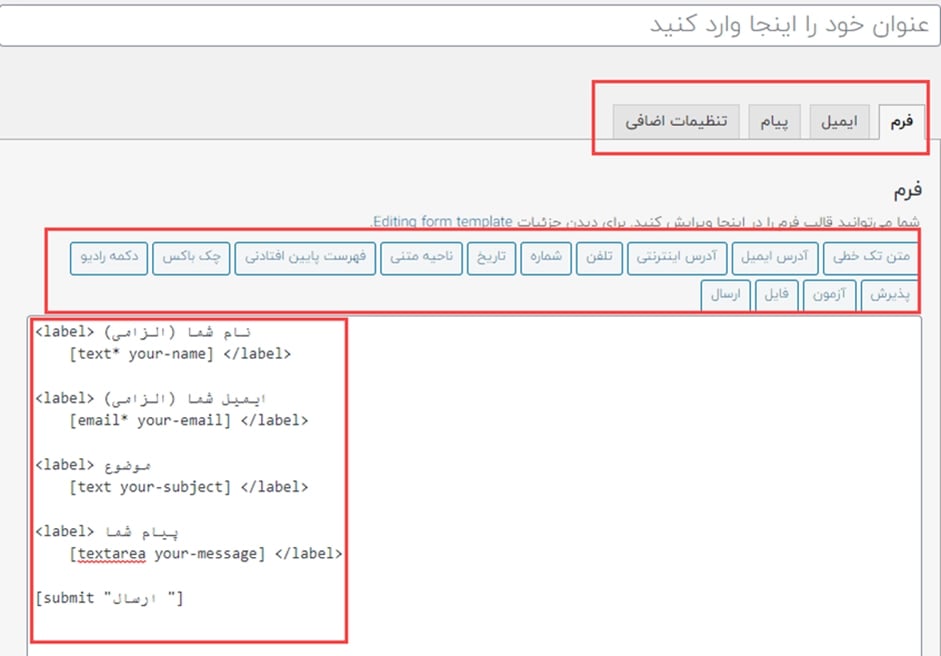Insert a ناحیه متنی tag
The image size is (941, 656).
[421, 258]
